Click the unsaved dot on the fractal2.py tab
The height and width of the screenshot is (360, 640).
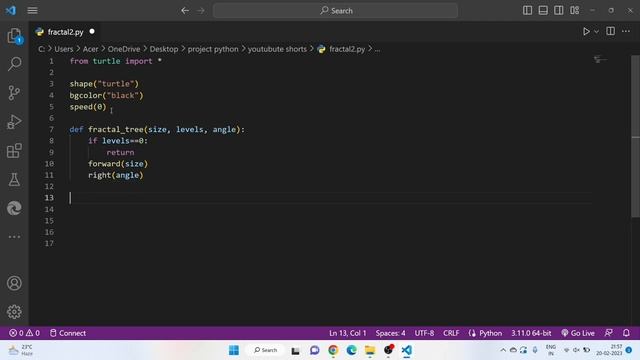click(92, 31)
